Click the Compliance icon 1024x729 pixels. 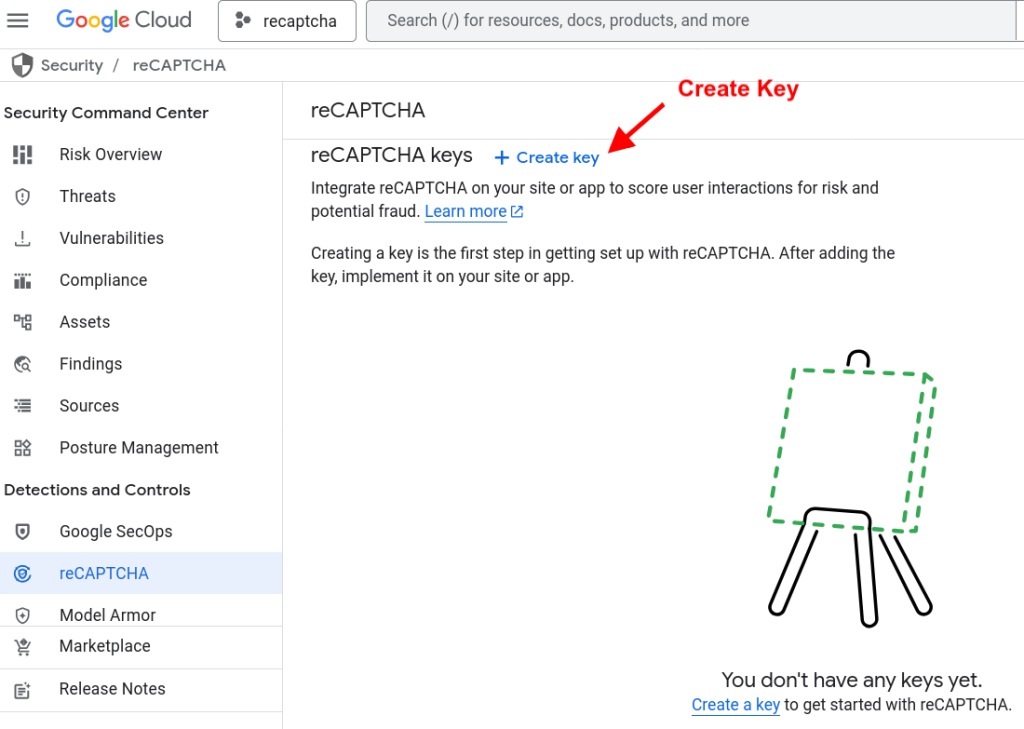pyautogui.click(x=22, y=280)
